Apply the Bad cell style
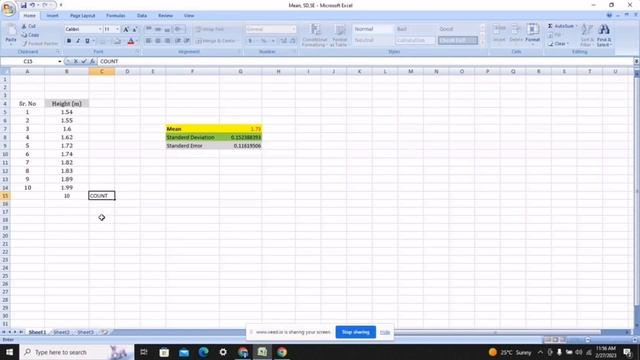Image resolution: width=640 pixels, height=360 pixels. click(415, 29)
